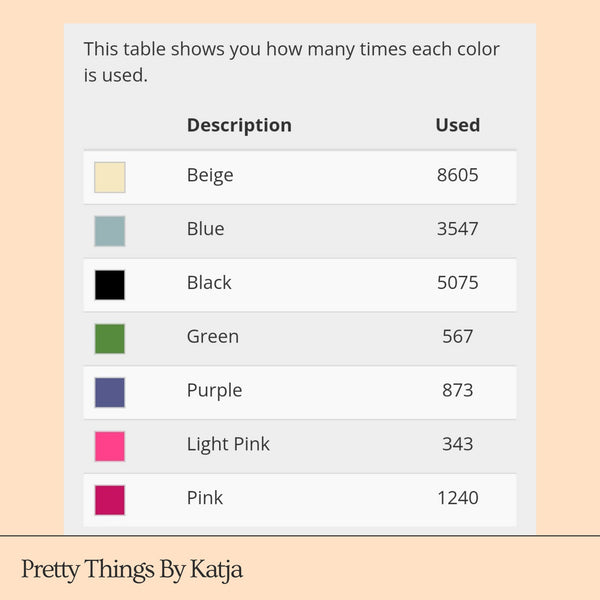Image resolution: width=600 pixels, height=600 pixels.
Task: Click the table explanation text
Action: (291, 61)
